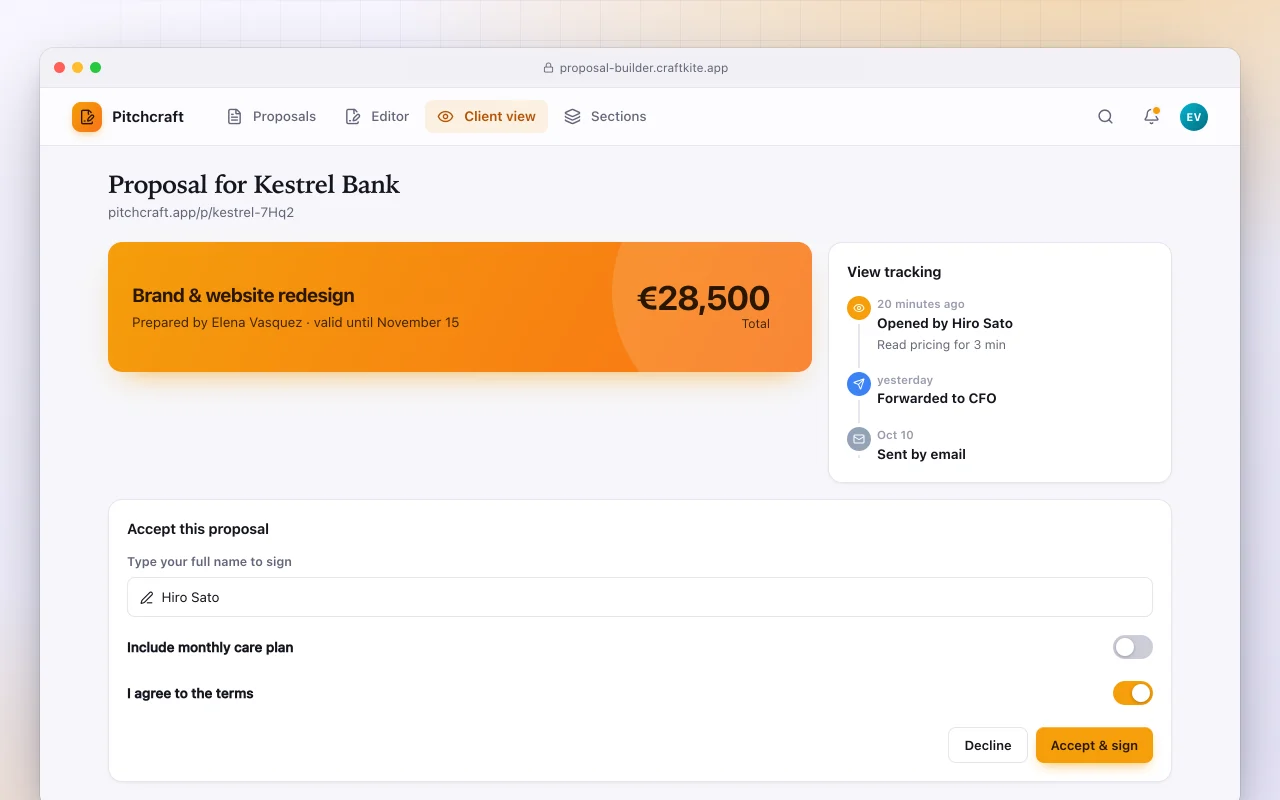
Task: Click the Accept this proposal heading
Action: tap(198, 529)
